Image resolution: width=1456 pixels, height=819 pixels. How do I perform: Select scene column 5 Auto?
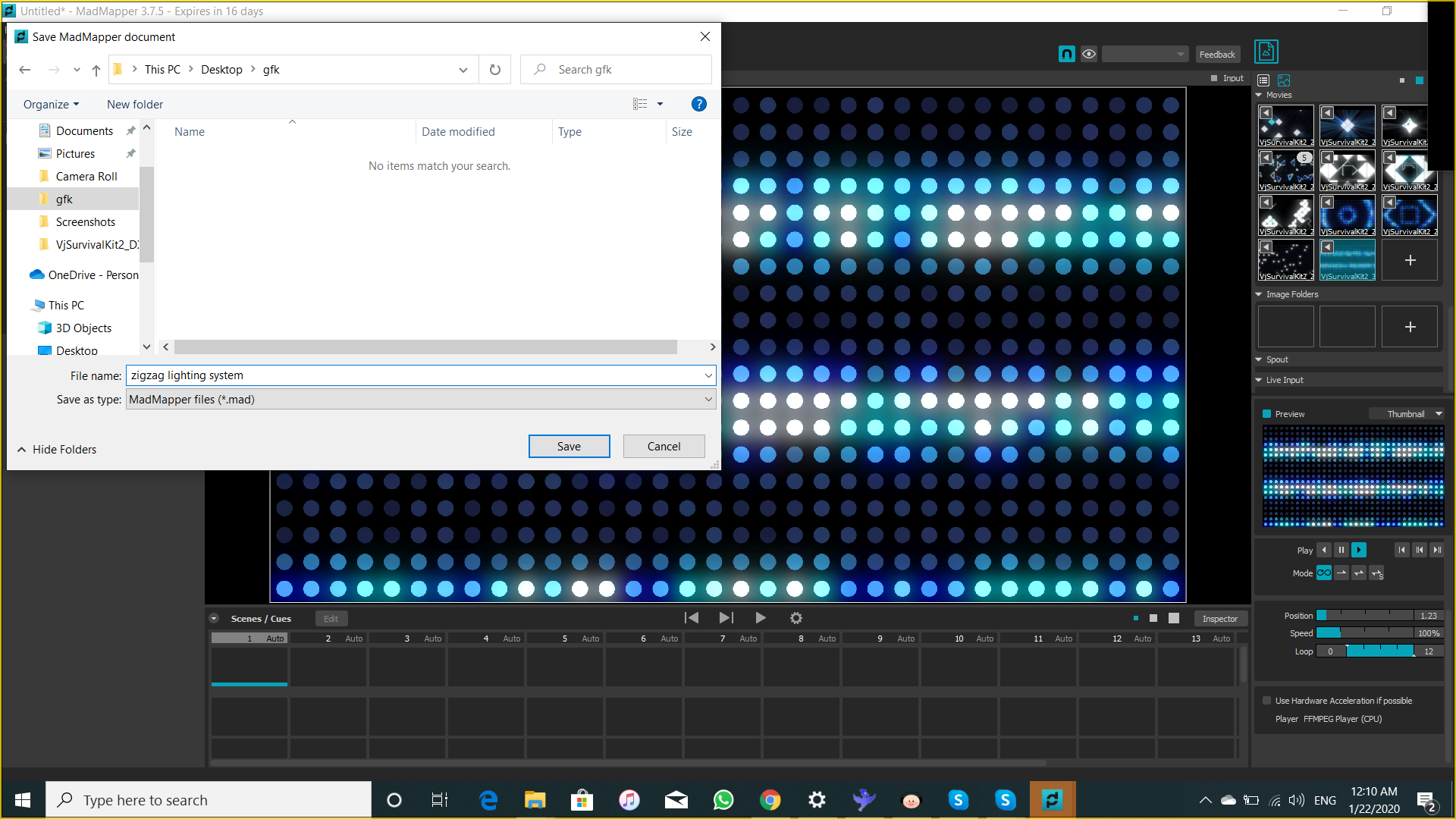point(565,639)
